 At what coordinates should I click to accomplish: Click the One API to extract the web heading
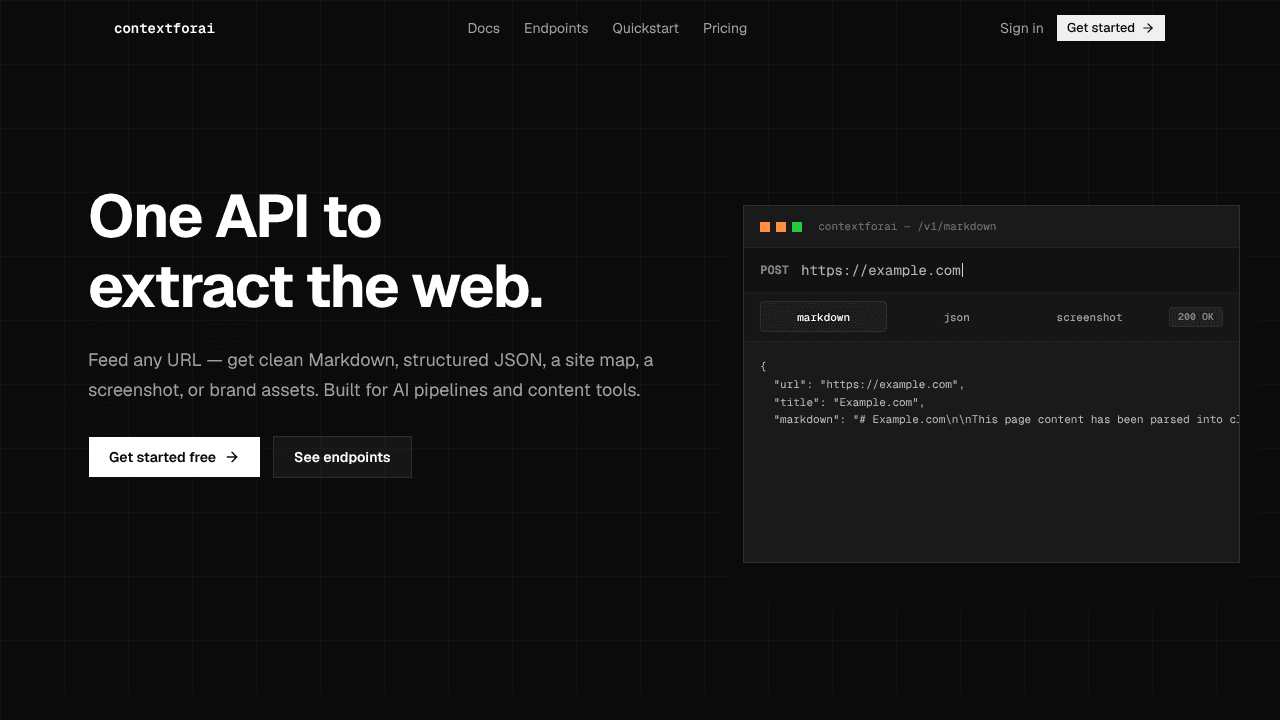pos(316,250)
